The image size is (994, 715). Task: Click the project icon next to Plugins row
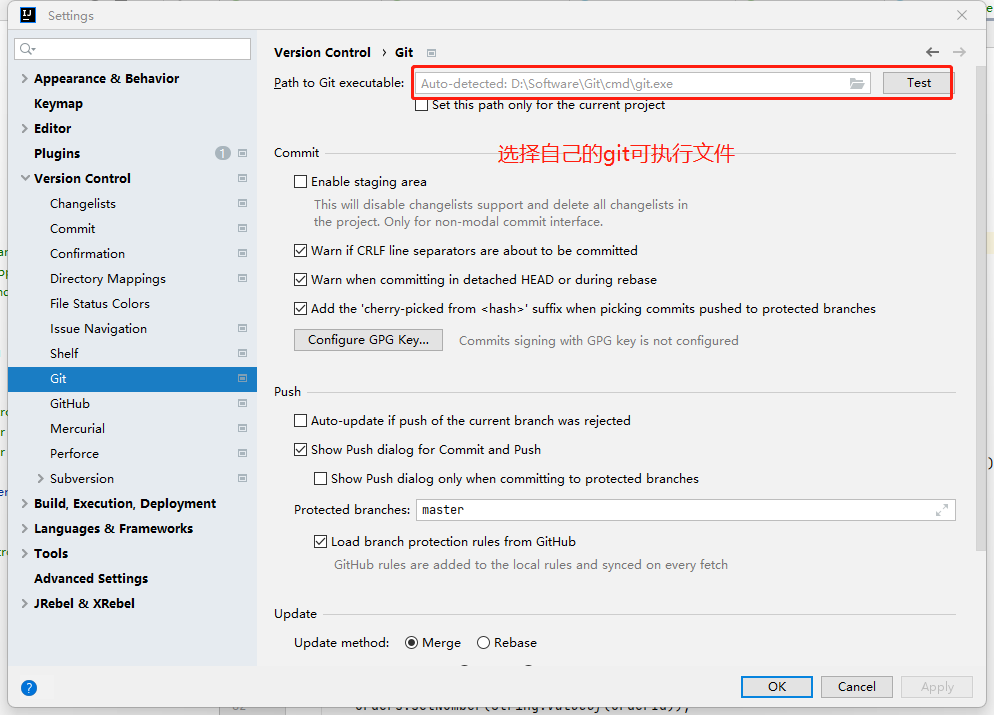tap(242, 153)
